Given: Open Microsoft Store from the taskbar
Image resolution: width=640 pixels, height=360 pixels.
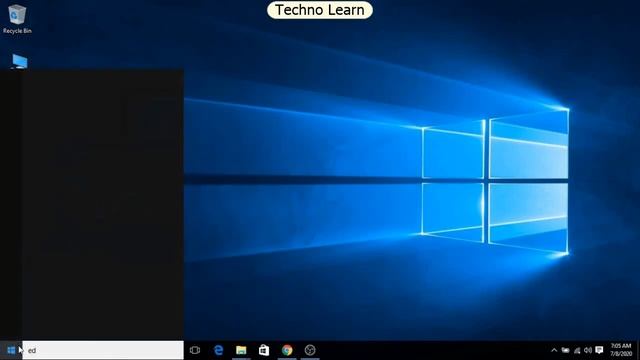Looking at the screenshot, I should click(x=264, y=350).
